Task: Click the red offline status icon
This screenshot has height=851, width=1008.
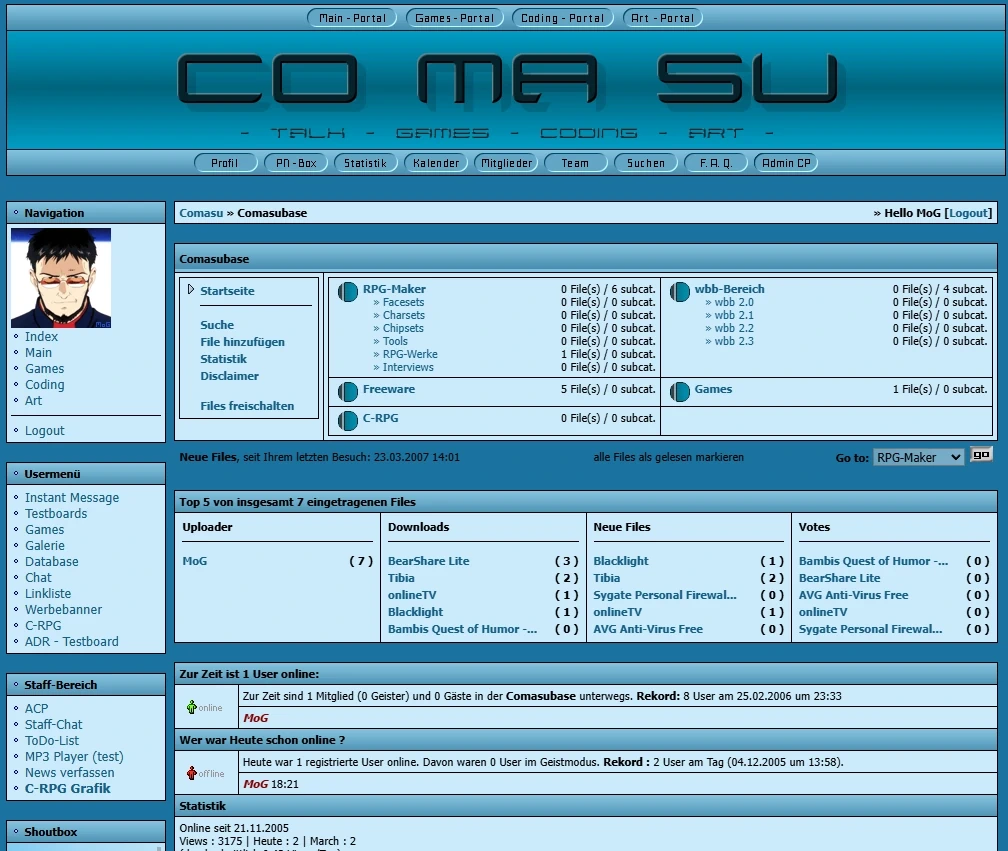Action: tap(192, 773)
